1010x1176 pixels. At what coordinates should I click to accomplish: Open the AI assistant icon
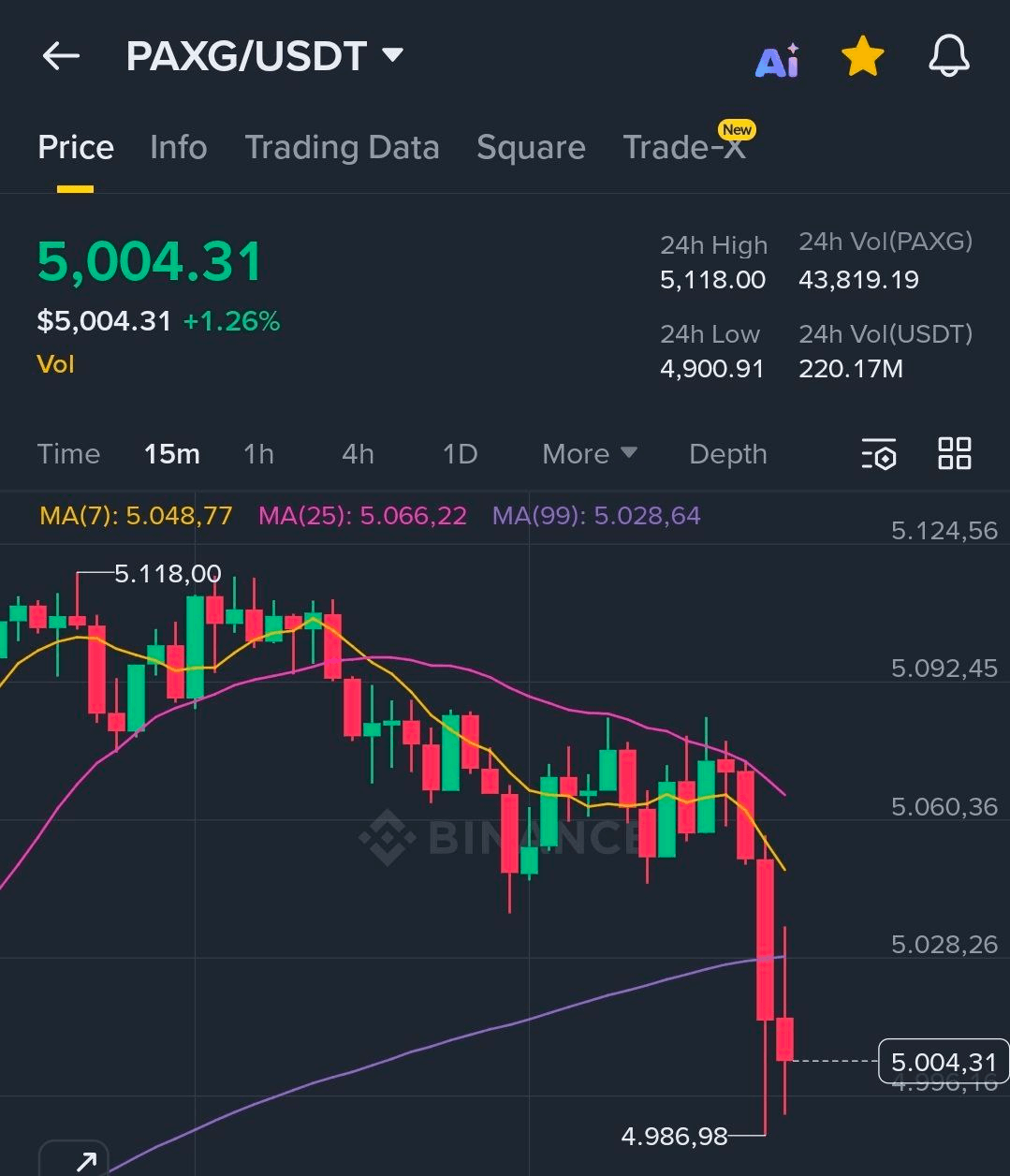point(777,60)
